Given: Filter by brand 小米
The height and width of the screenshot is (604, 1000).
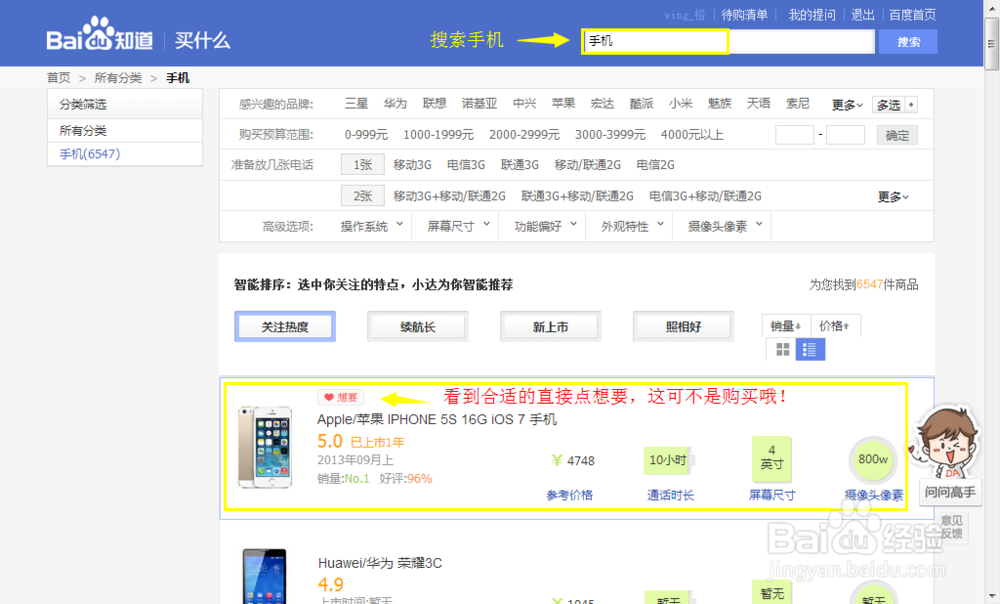Looking at the screenshot, I should pyautogui.click(x=680, y=103).
